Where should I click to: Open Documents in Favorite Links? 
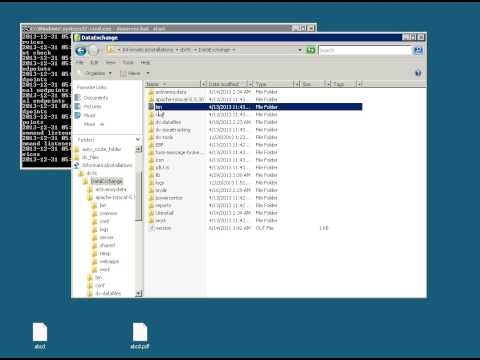[x=96, y=98]
